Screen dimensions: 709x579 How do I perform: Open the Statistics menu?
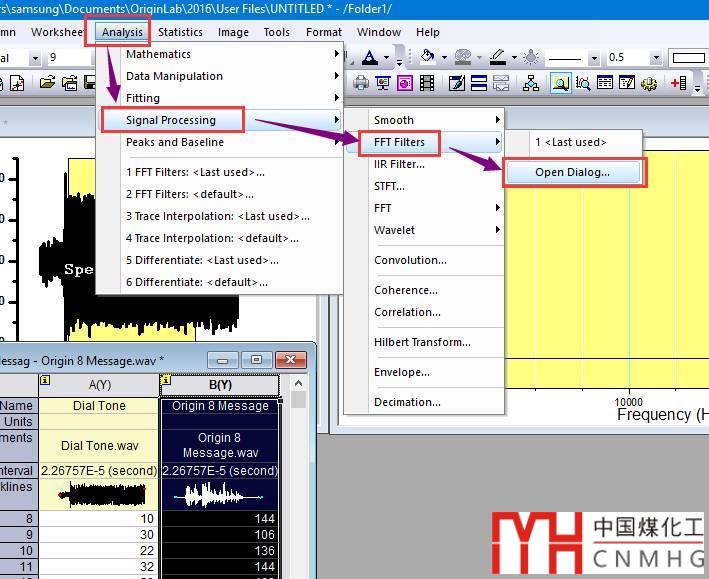[180, 32]
